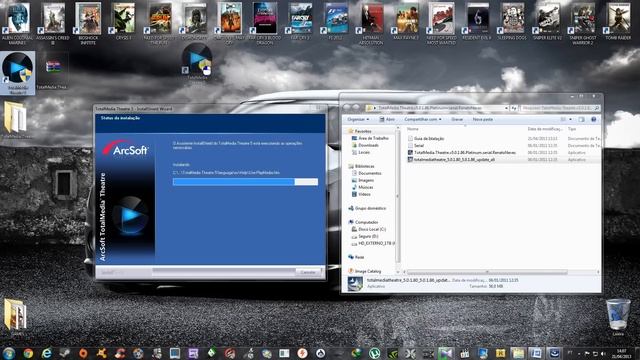Image resolution: width=640 pixels, height=360 pixels.
Task: Expand the address bar history dropdown
Action: point(506,108)
